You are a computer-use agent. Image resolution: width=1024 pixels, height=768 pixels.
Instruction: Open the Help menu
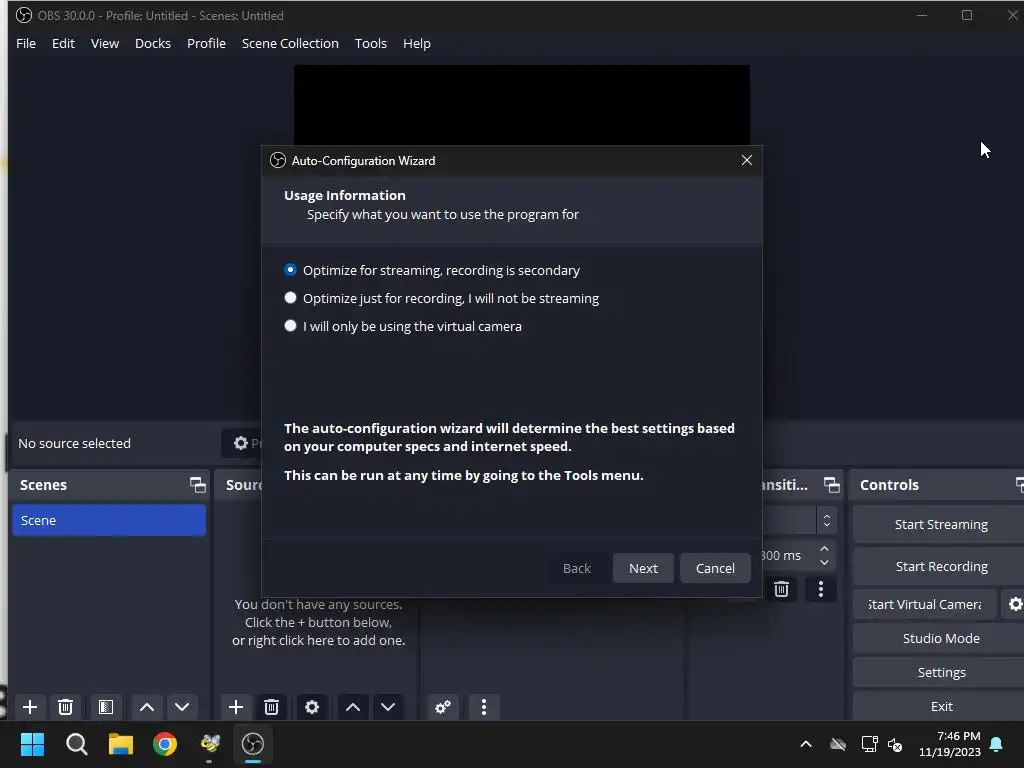417,43
